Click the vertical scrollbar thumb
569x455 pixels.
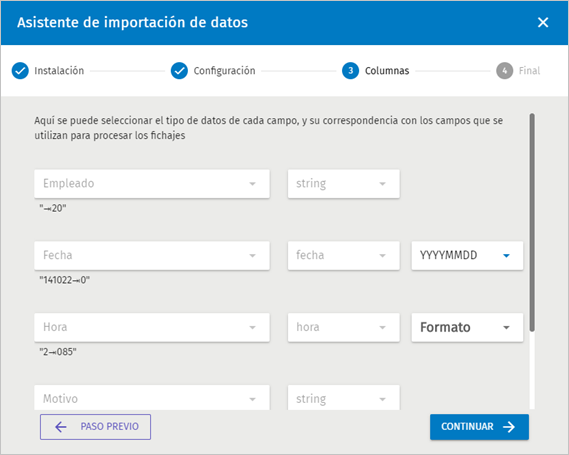tap(532, 222)
